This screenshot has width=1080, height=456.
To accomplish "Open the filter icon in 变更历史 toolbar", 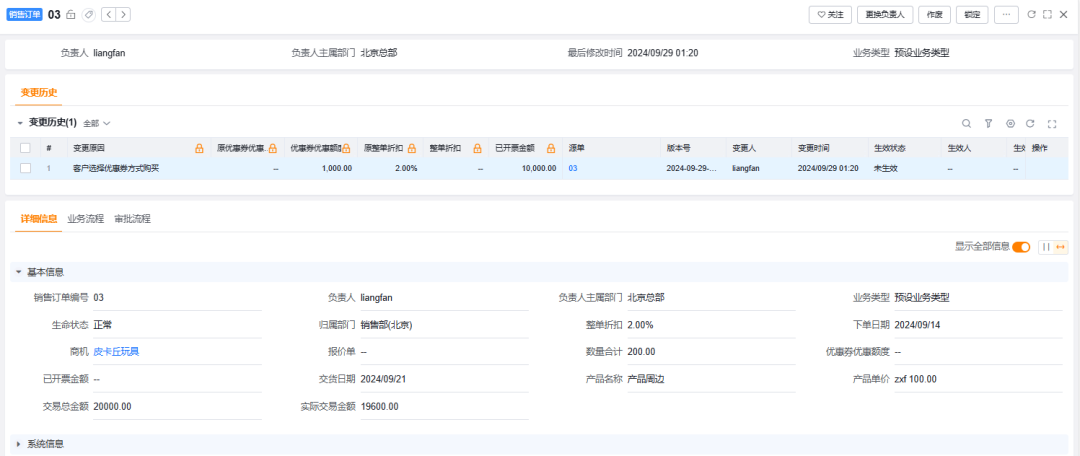I will [988, 123].
